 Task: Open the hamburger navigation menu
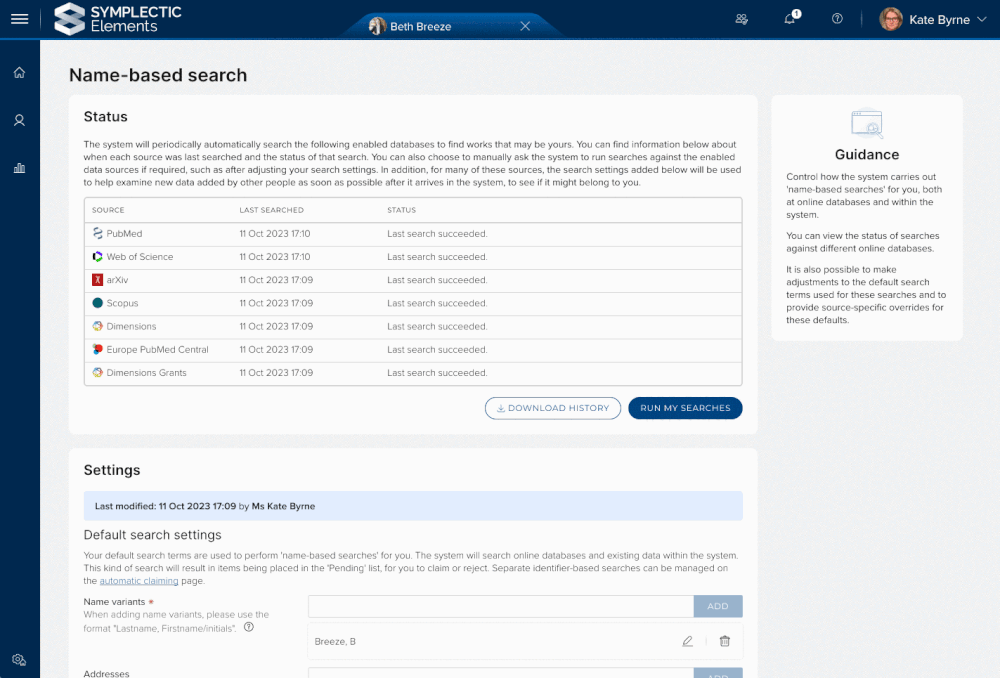pyautogui.click(x=19, y=19)
